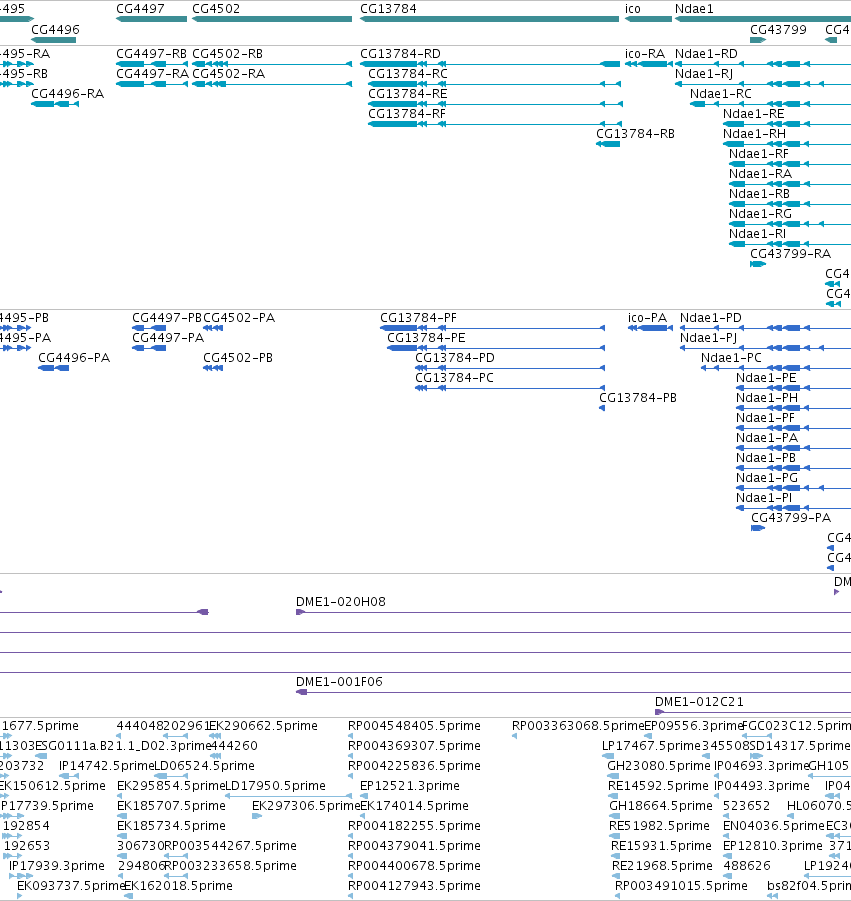
Task: Select the Ndae1-RG transcript label
Action: [760, 214]
